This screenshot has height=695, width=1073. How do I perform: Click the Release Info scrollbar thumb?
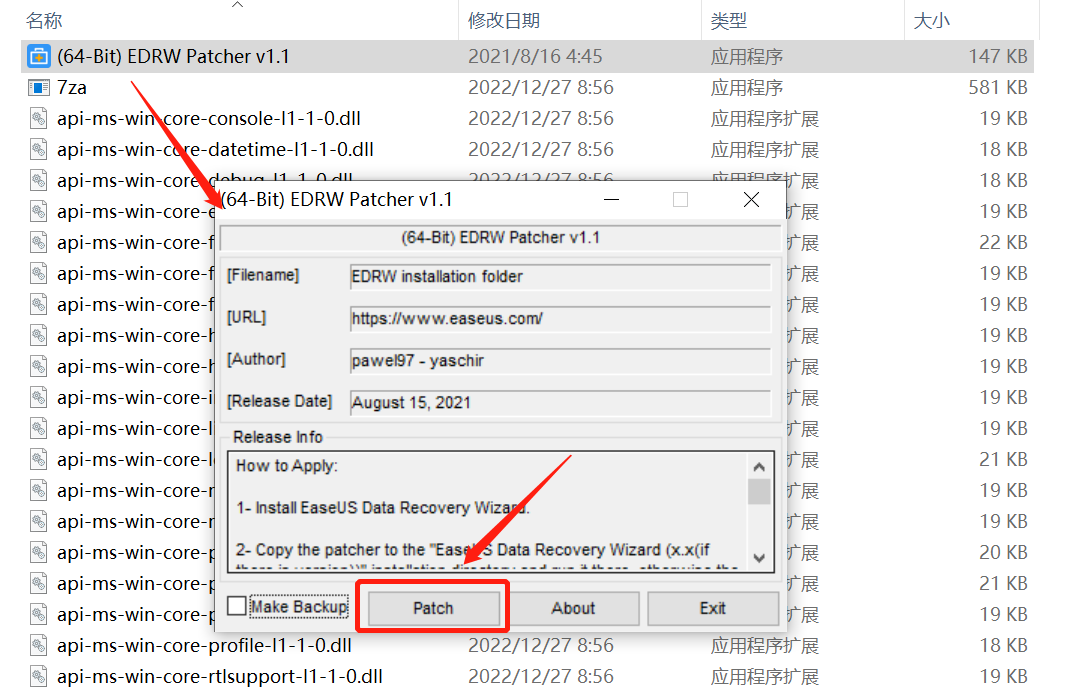coord(759,491)
